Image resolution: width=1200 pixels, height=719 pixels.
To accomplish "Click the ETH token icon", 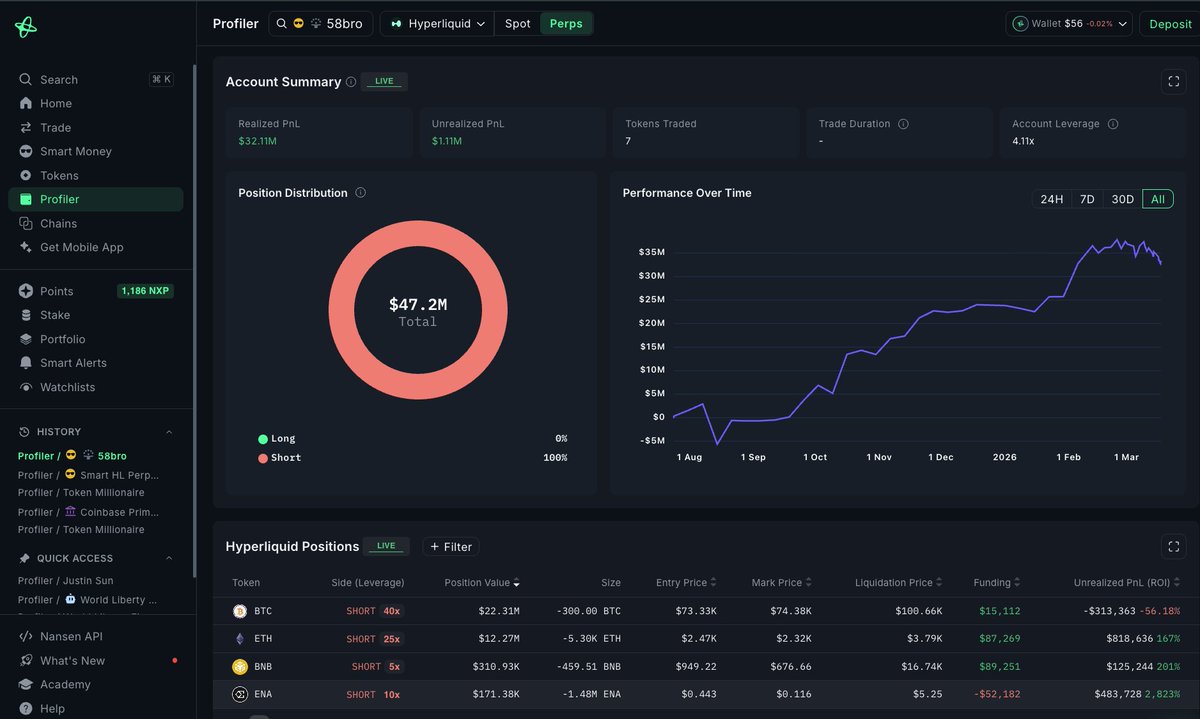I will (240, 639).
